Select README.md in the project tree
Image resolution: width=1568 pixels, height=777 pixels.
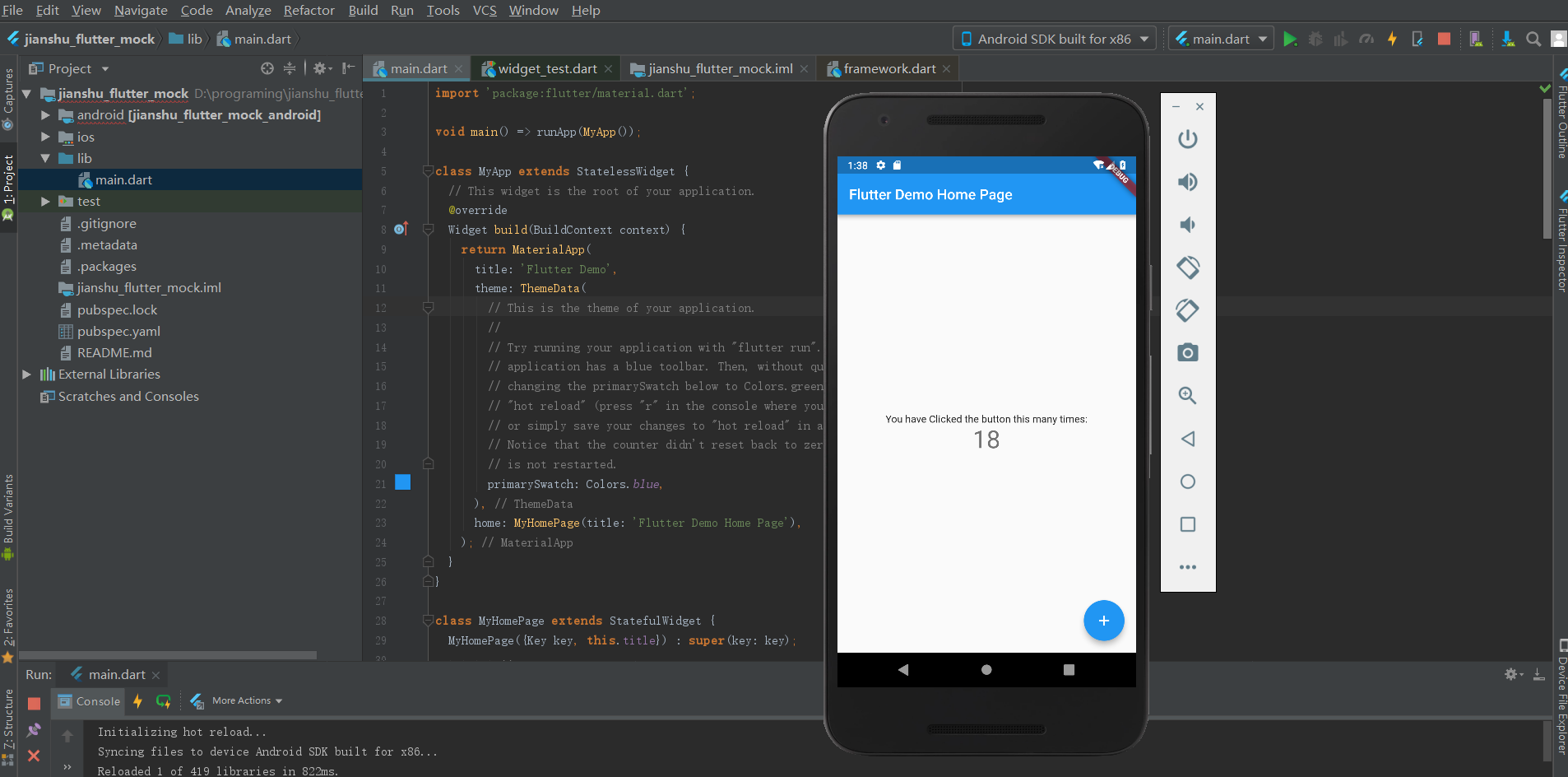pos(114,352)
